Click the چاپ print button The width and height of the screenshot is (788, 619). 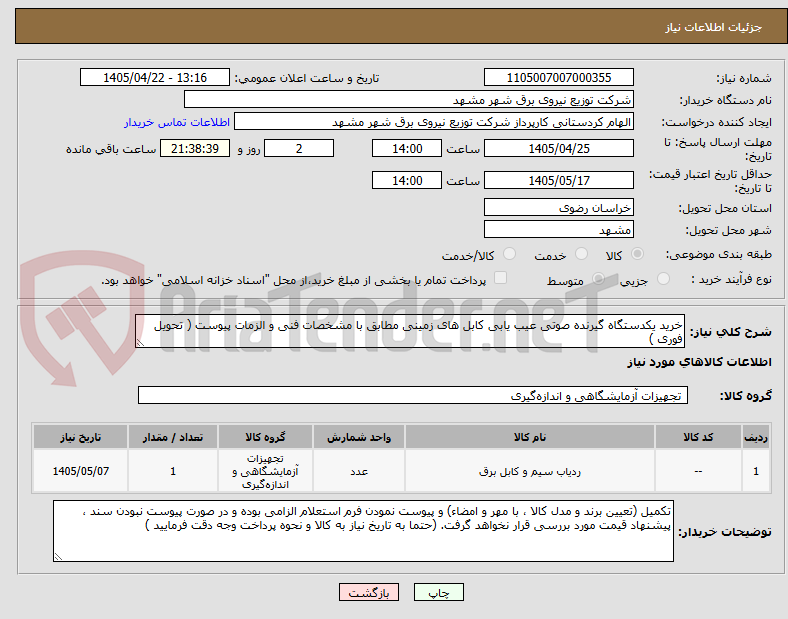click(x=439, y=593)
